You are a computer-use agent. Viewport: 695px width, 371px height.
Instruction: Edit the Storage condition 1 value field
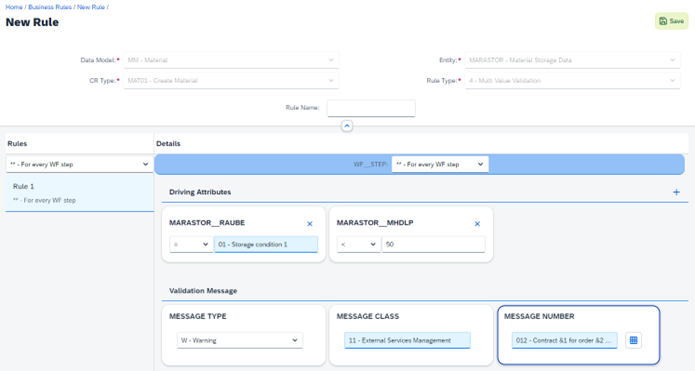point(266,244)
